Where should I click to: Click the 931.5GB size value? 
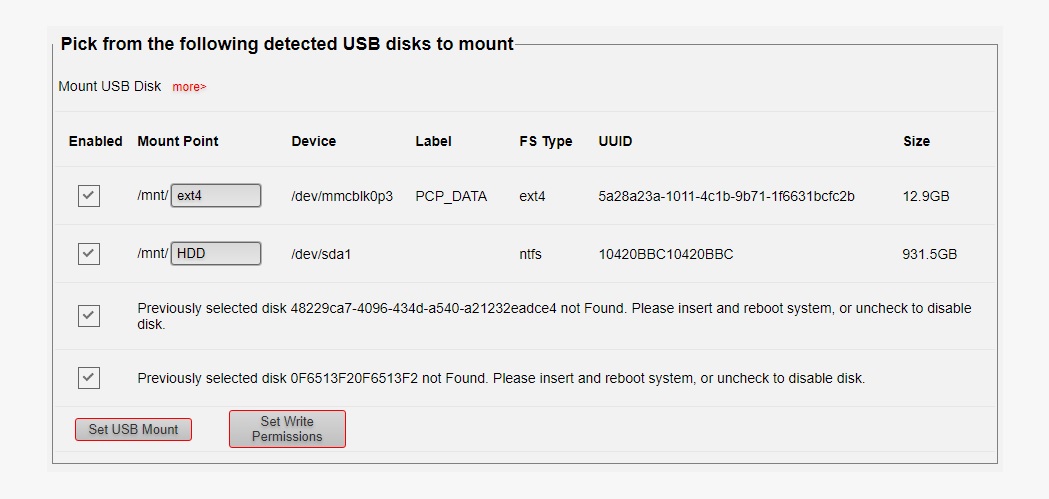(x=929, y=254)
